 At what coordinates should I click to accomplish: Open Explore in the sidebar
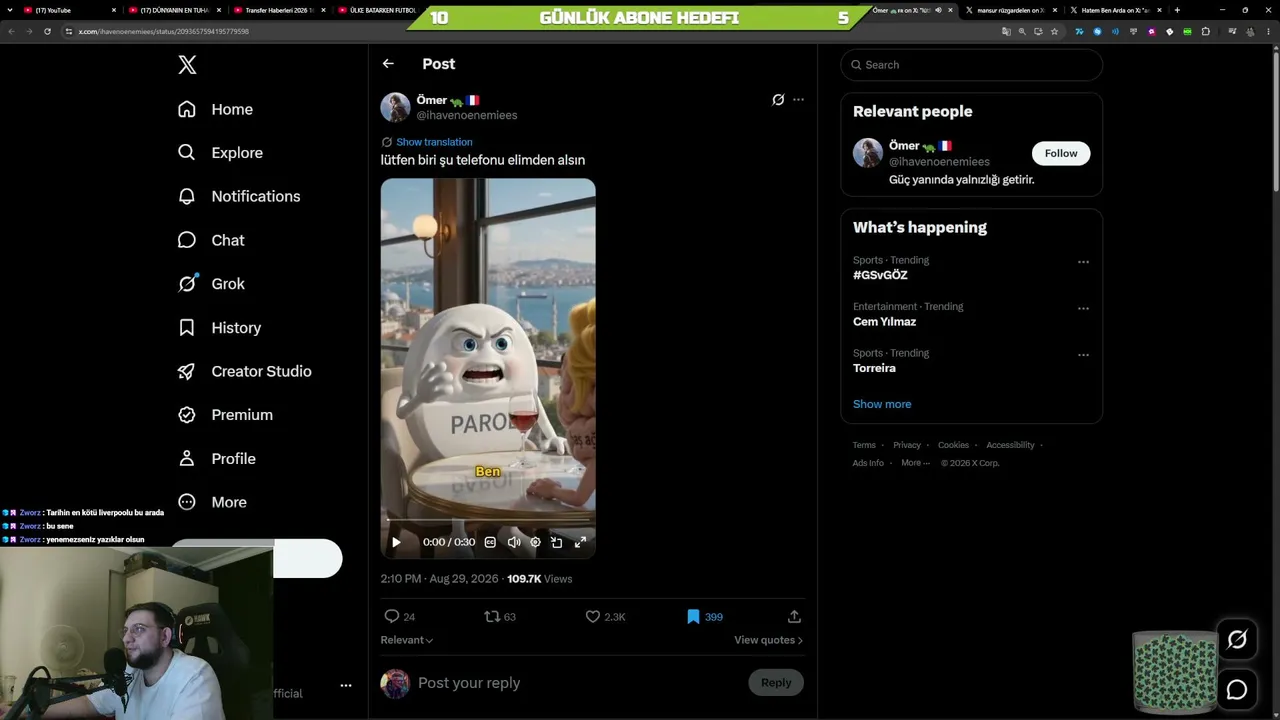click(x=220, y=153)
